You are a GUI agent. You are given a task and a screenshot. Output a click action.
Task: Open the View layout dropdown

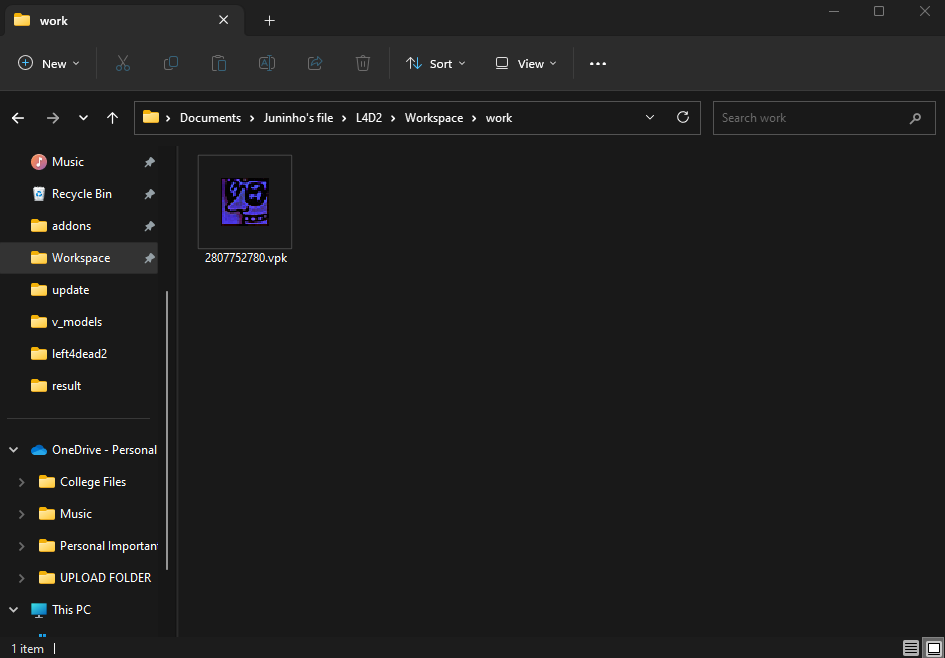[x=526, y=63]
